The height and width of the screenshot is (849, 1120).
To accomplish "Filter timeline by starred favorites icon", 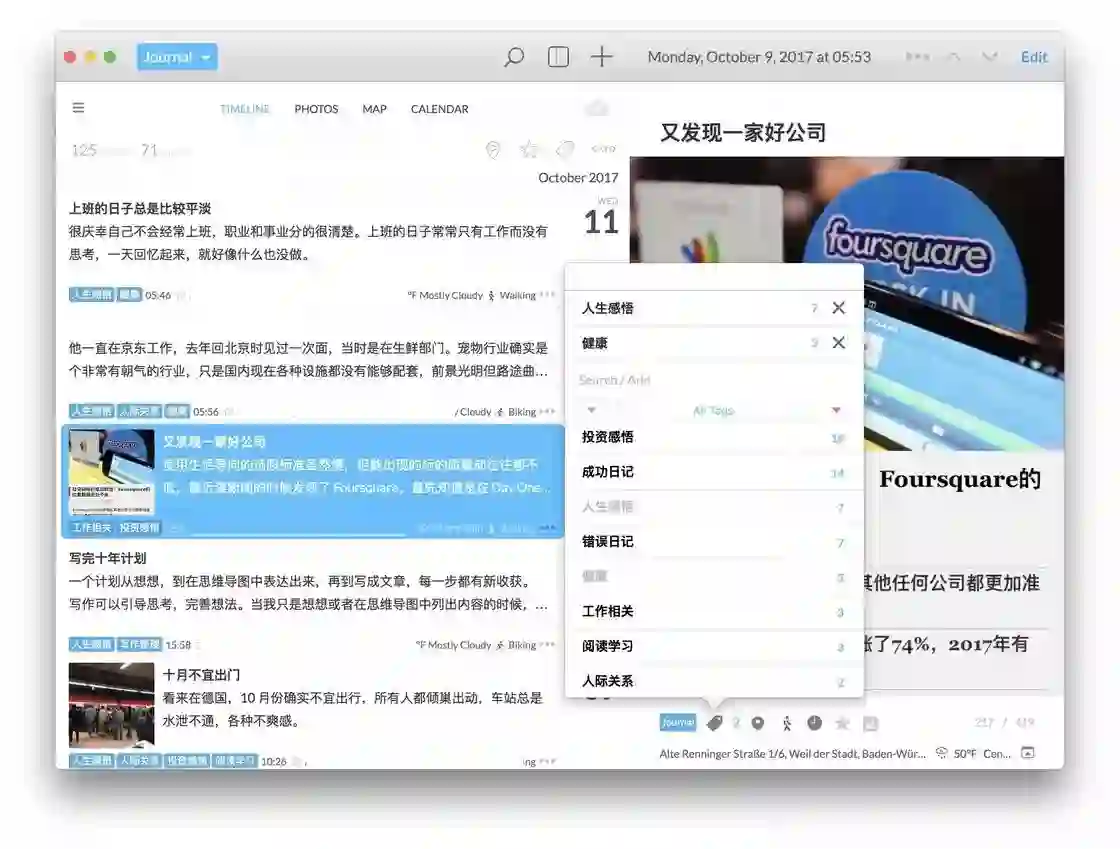I will click(x=529, y=149).
